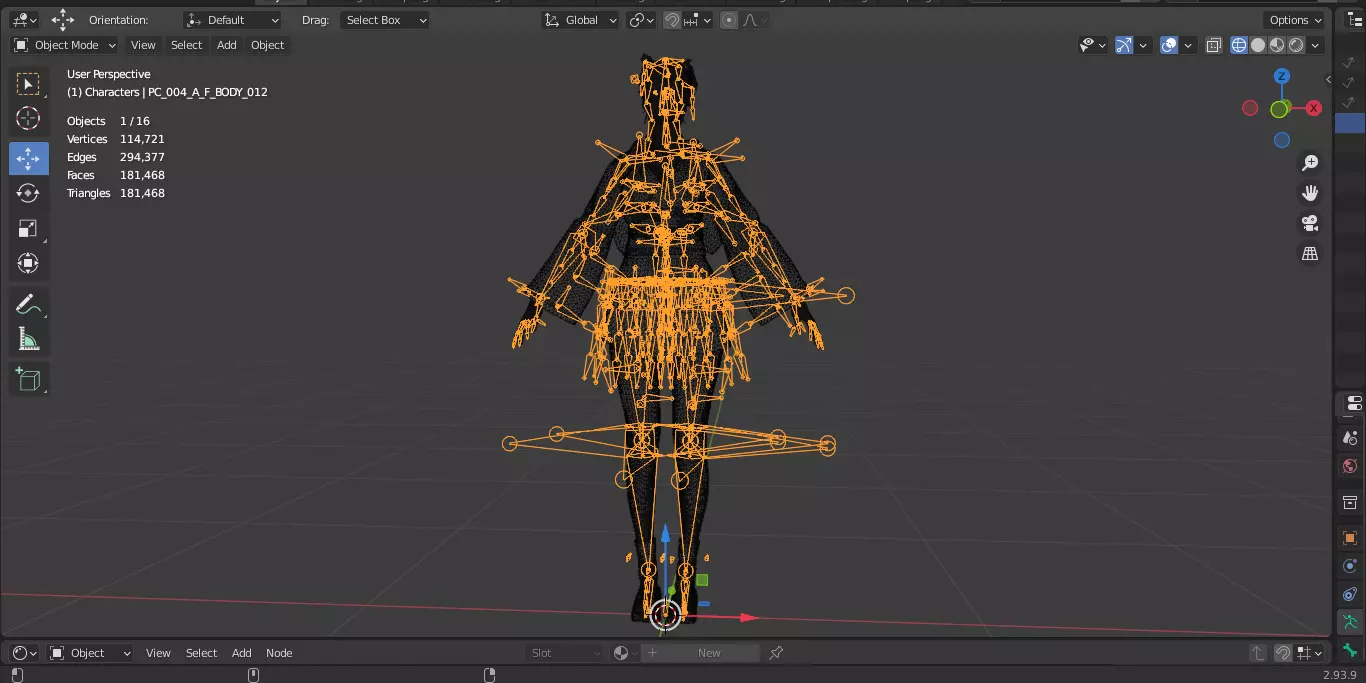Select the Select Box tool
This screenshot has height=683, width=1366.
coord(28,84)
